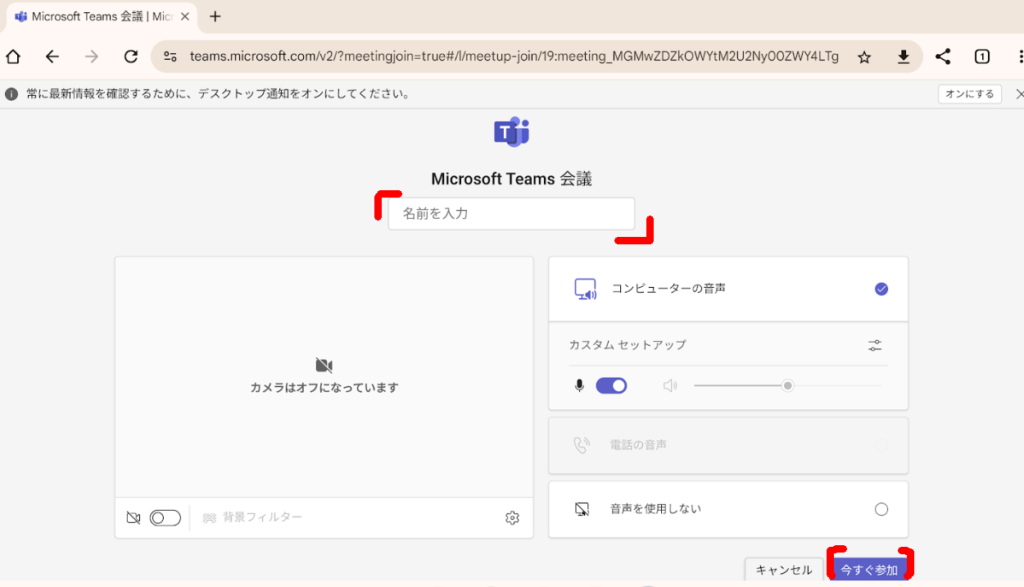Viewport: 1024px width, 587px height.
Task: Adjust the speaker volume slider
Action: coord(788,386)
